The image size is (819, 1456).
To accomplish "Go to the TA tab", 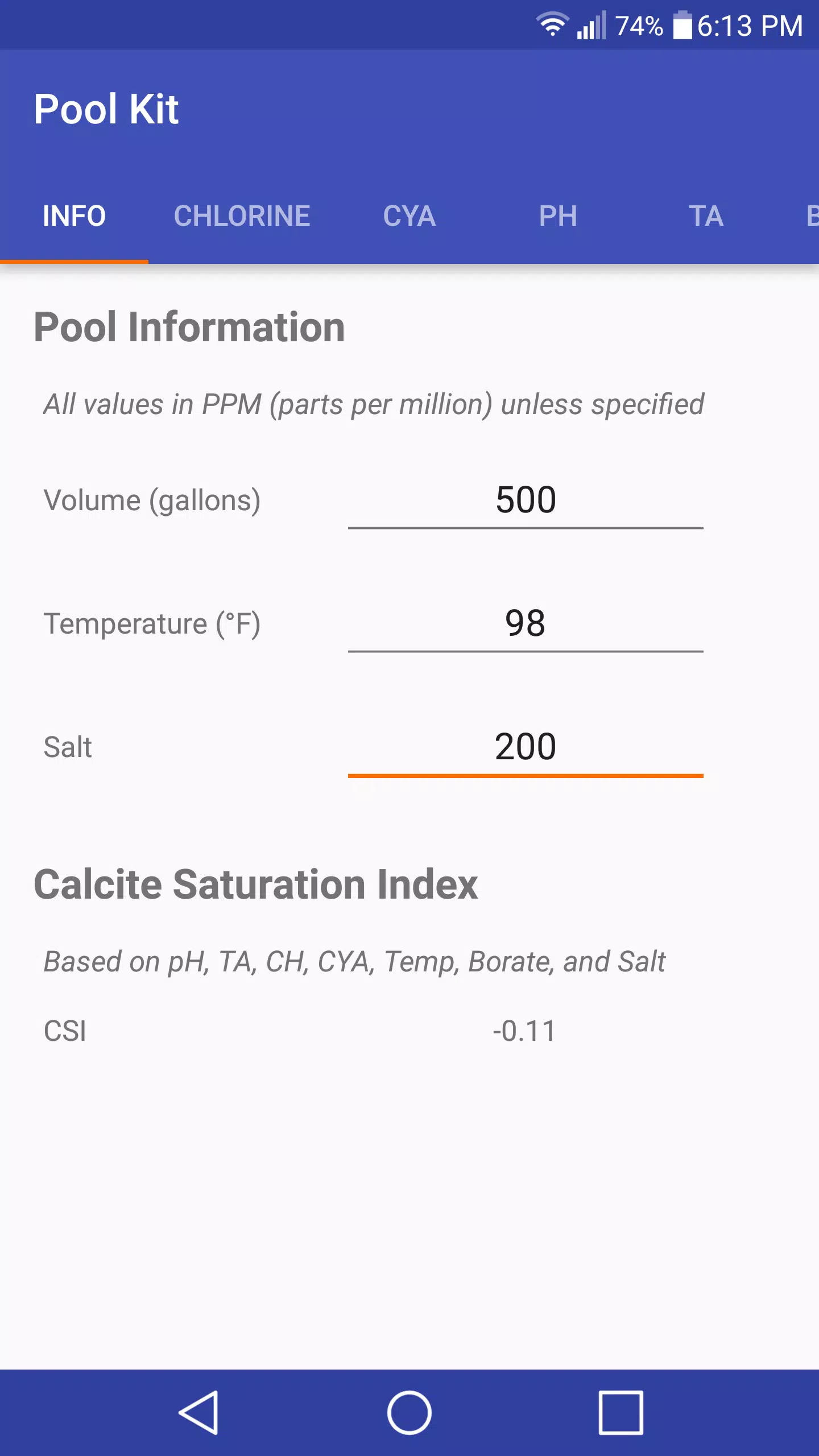I will click(706, 216).
